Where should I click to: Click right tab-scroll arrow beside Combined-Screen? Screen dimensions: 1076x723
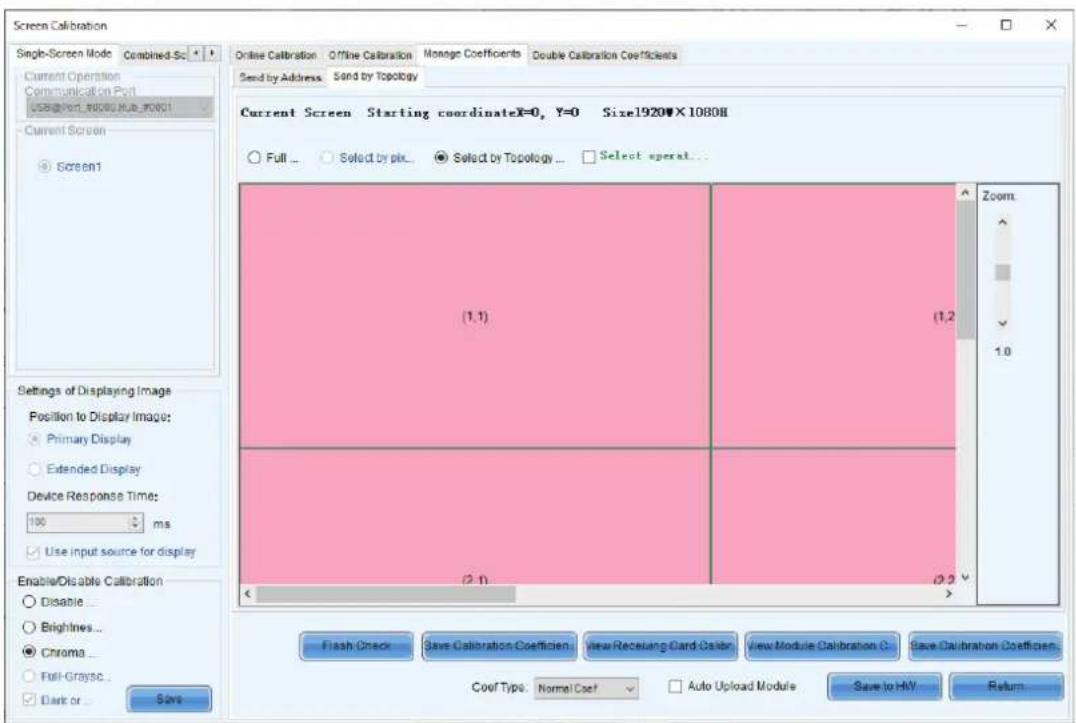point(212,53)
